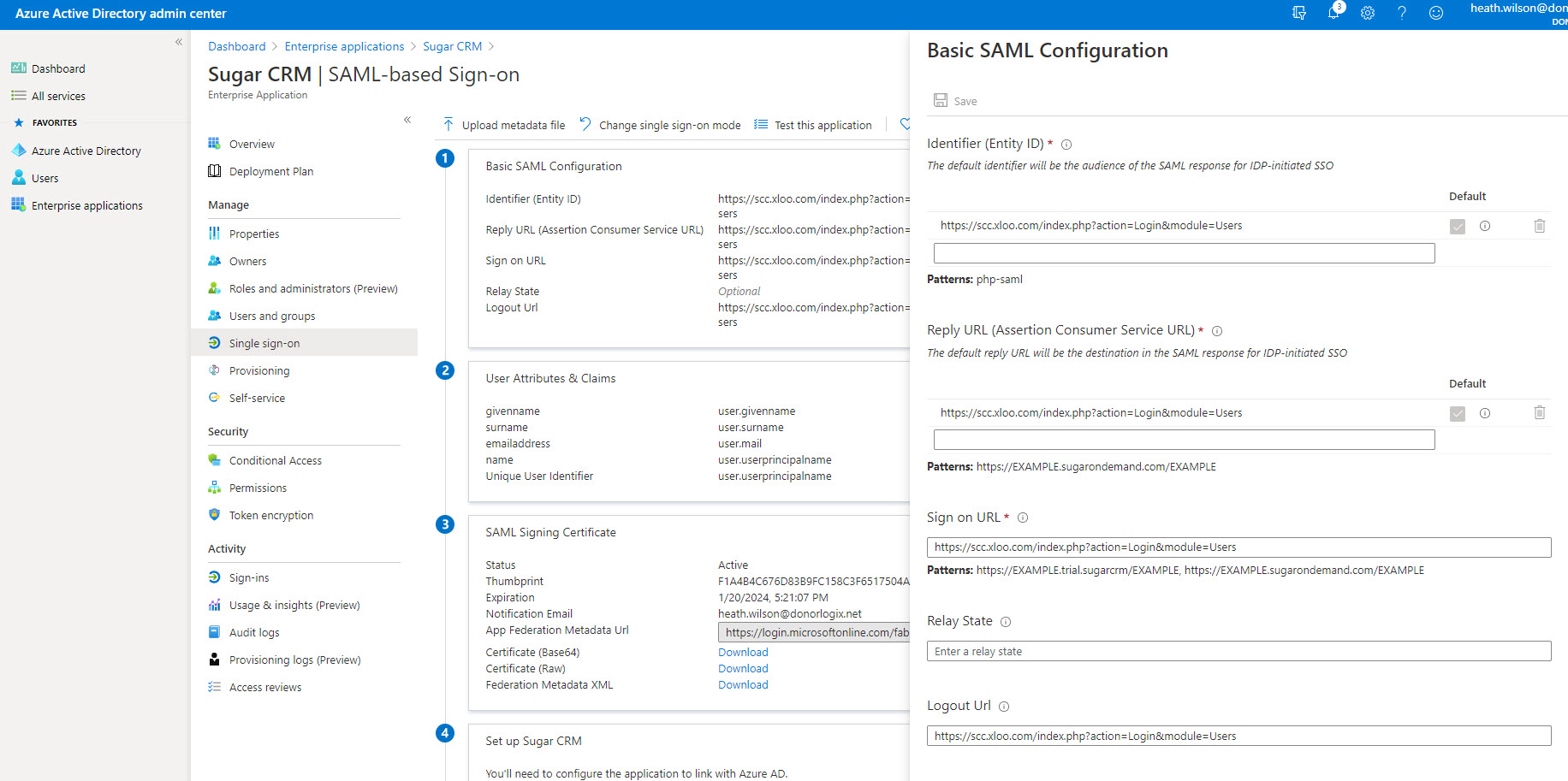Click the feedback smiley icon

(x=1436, y=13)
